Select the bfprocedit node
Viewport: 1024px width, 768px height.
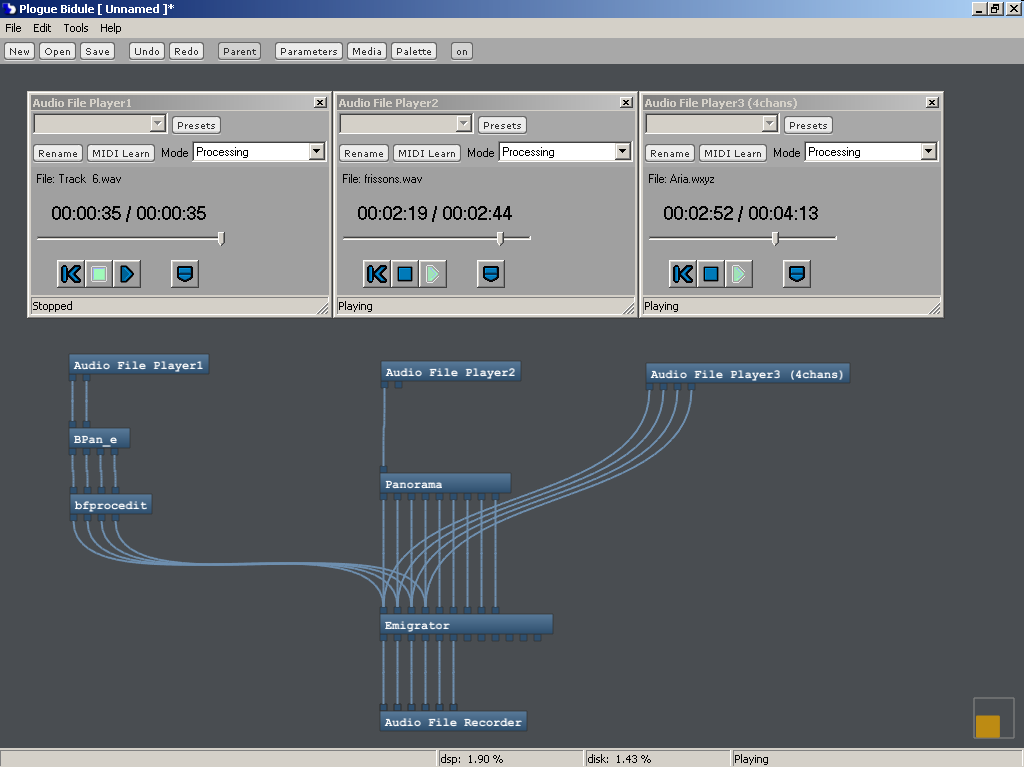(110, 505)
